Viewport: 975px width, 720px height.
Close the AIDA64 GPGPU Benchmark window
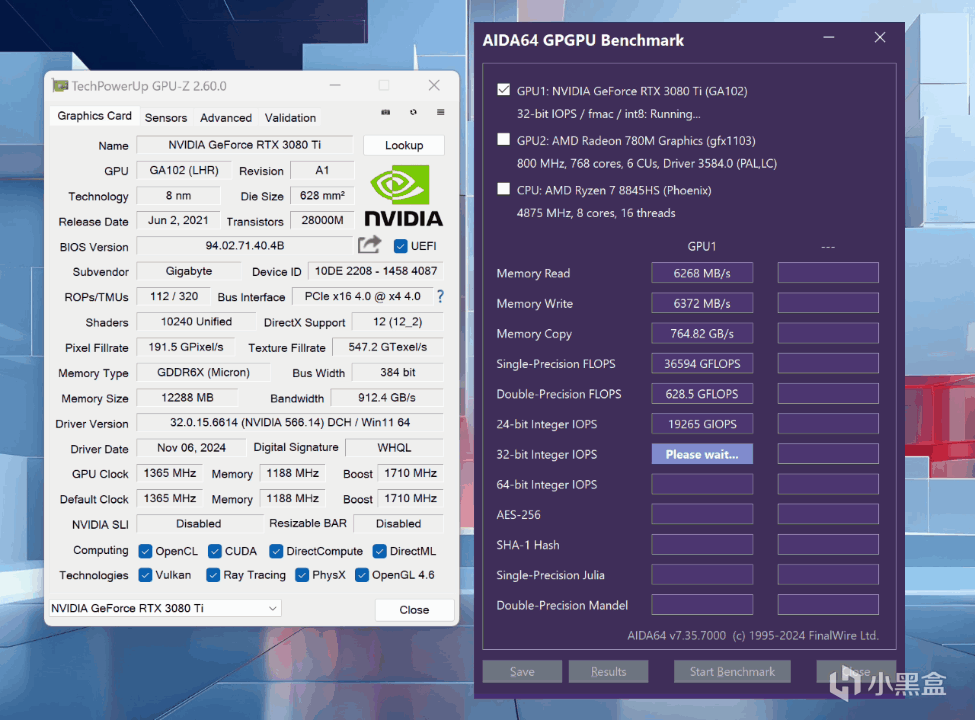[880, 37]
